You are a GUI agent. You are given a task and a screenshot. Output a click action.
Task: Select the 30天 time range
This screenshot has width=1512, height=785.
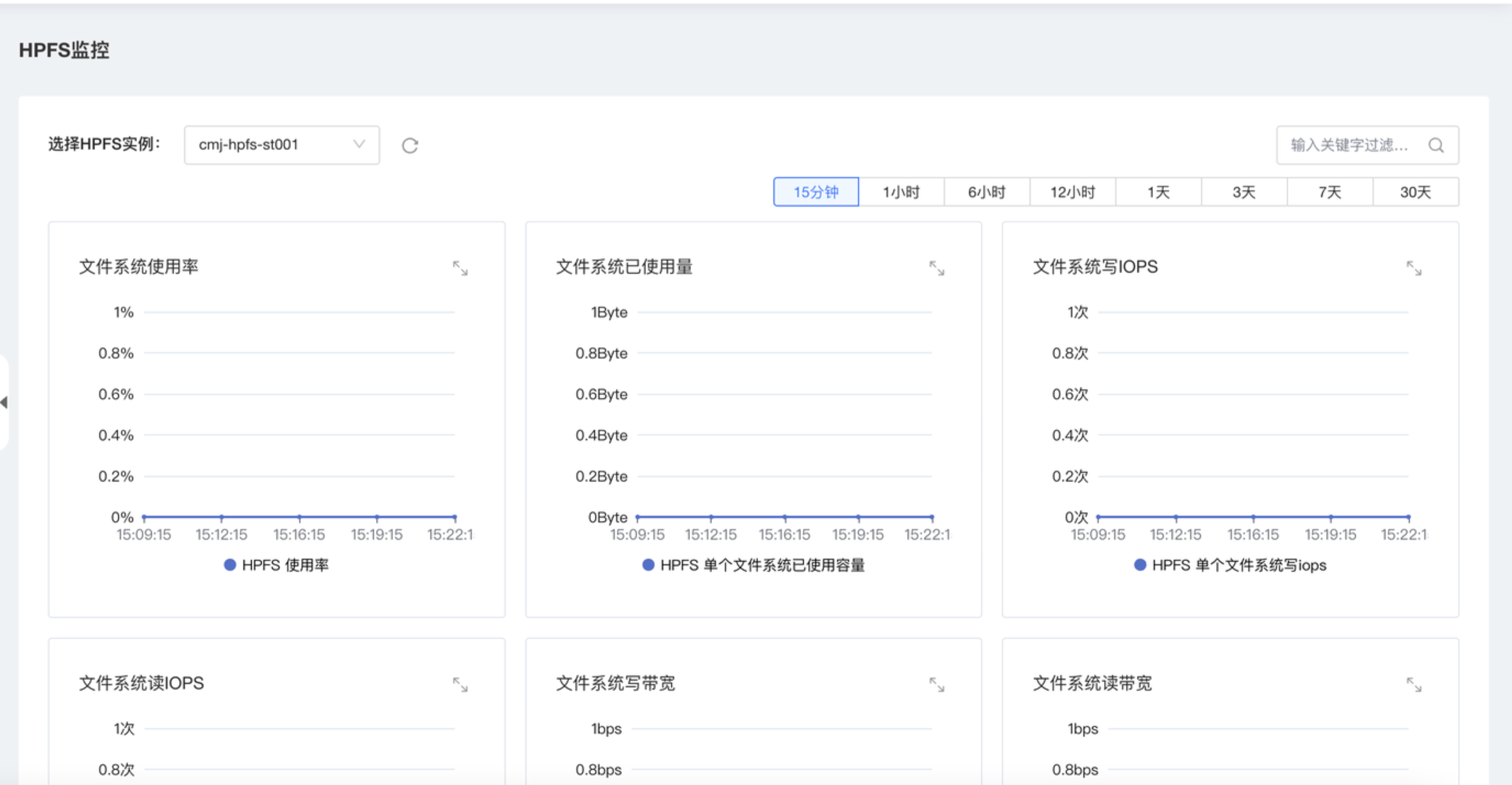1416,192
